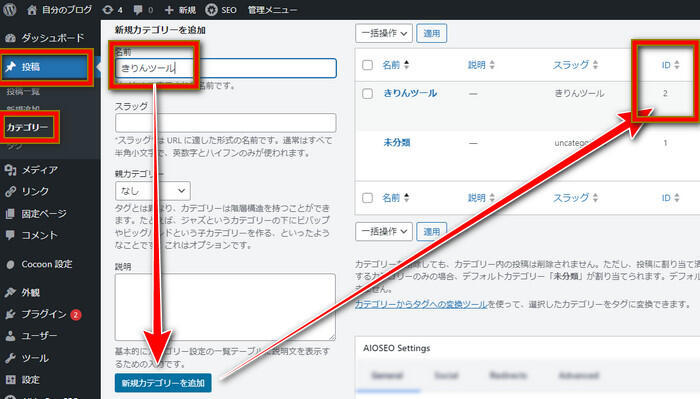Viewport: 700px width, 399px height.
Task: Click the Cocoon 設定 circle icon
Action: click(10, 264)
